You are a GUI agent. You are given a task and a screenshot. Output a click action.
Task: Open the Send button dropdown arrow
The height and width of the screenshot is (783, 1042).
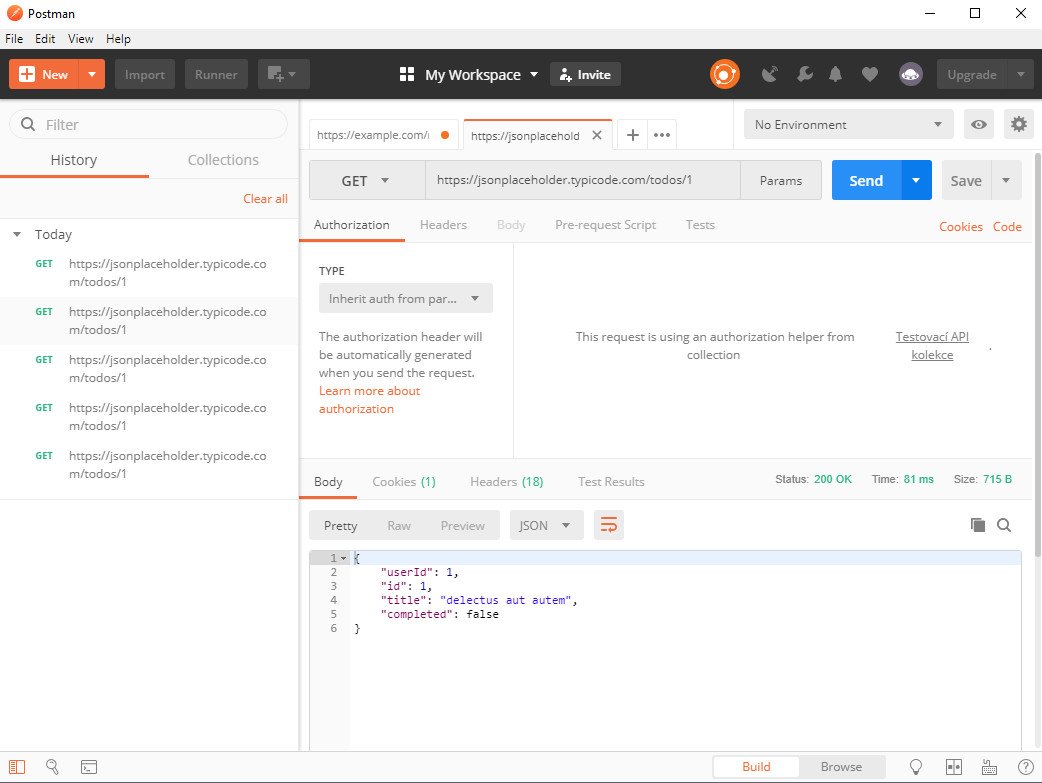[916, 180]
